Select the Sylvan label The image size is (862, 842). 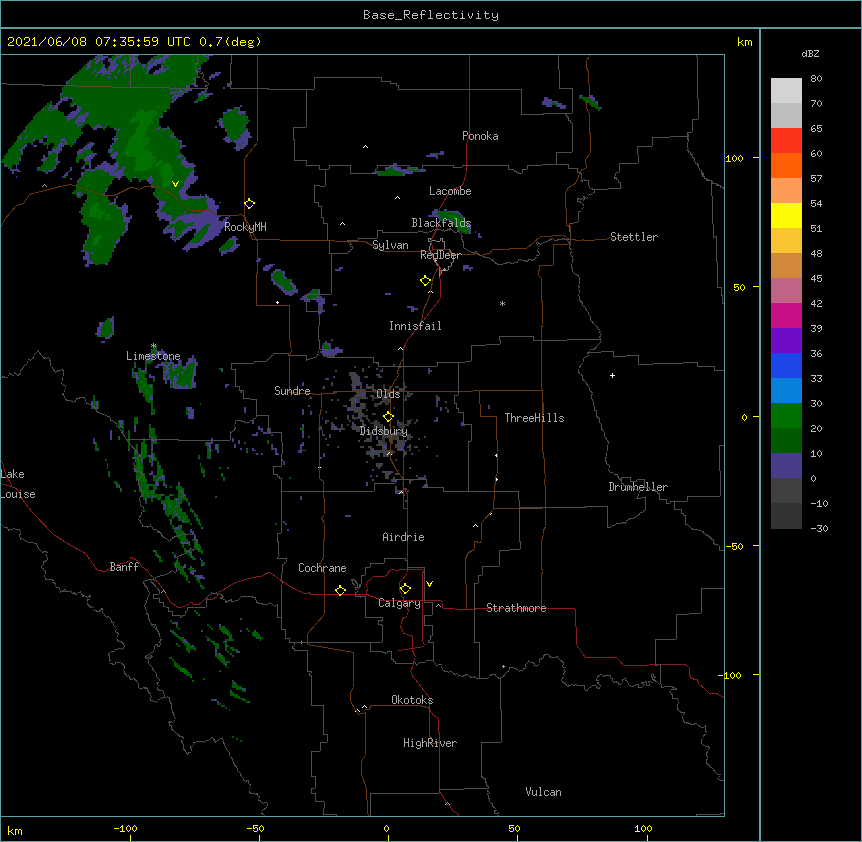390,245
